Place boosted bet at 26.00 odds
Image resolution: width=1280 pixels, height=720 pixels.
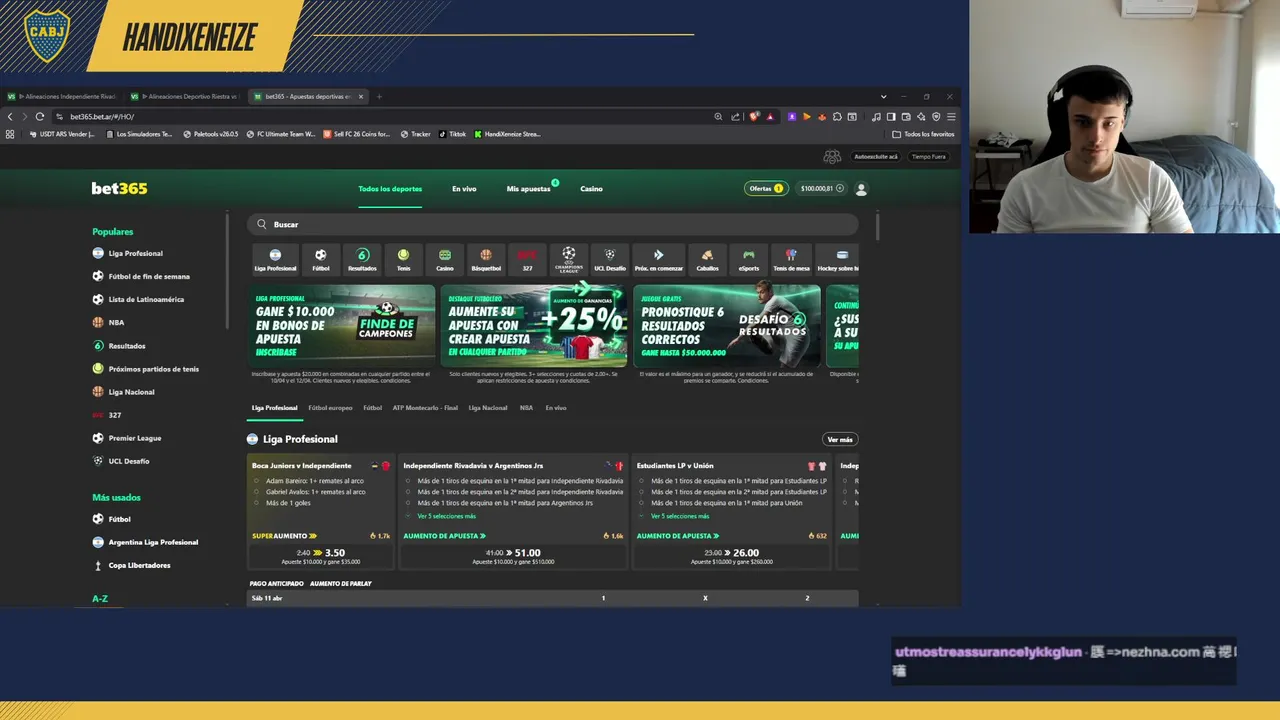pyautogui.click(x=732, y=556)
